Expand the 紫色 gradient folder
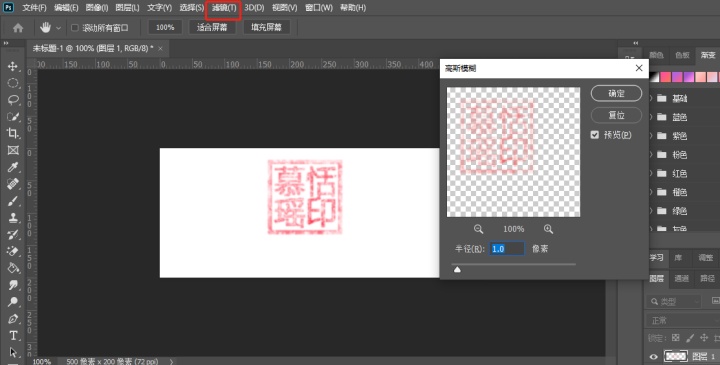This screenshot has width=720, height=365. [x=651, y=136]
